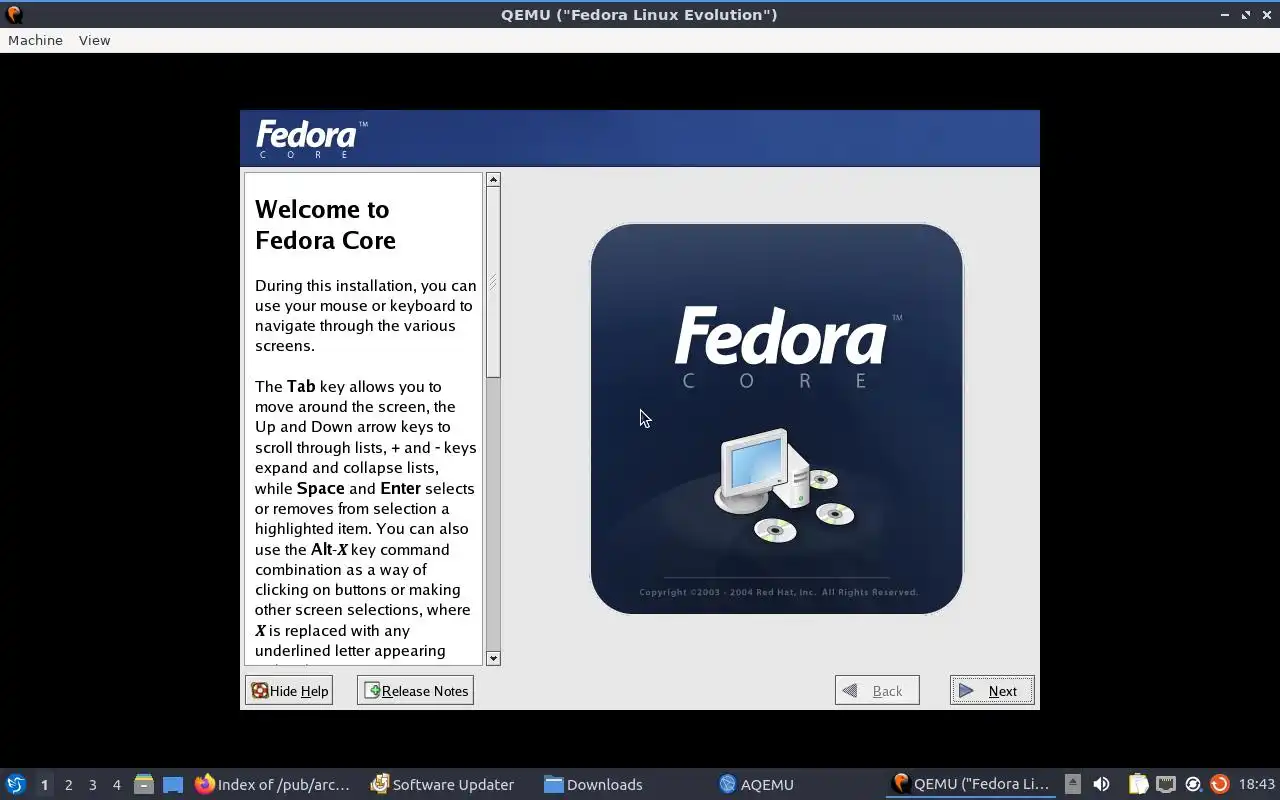Open the wired network tray icon
This screenshot has width=1280, height=800.
coord(1165,784)
